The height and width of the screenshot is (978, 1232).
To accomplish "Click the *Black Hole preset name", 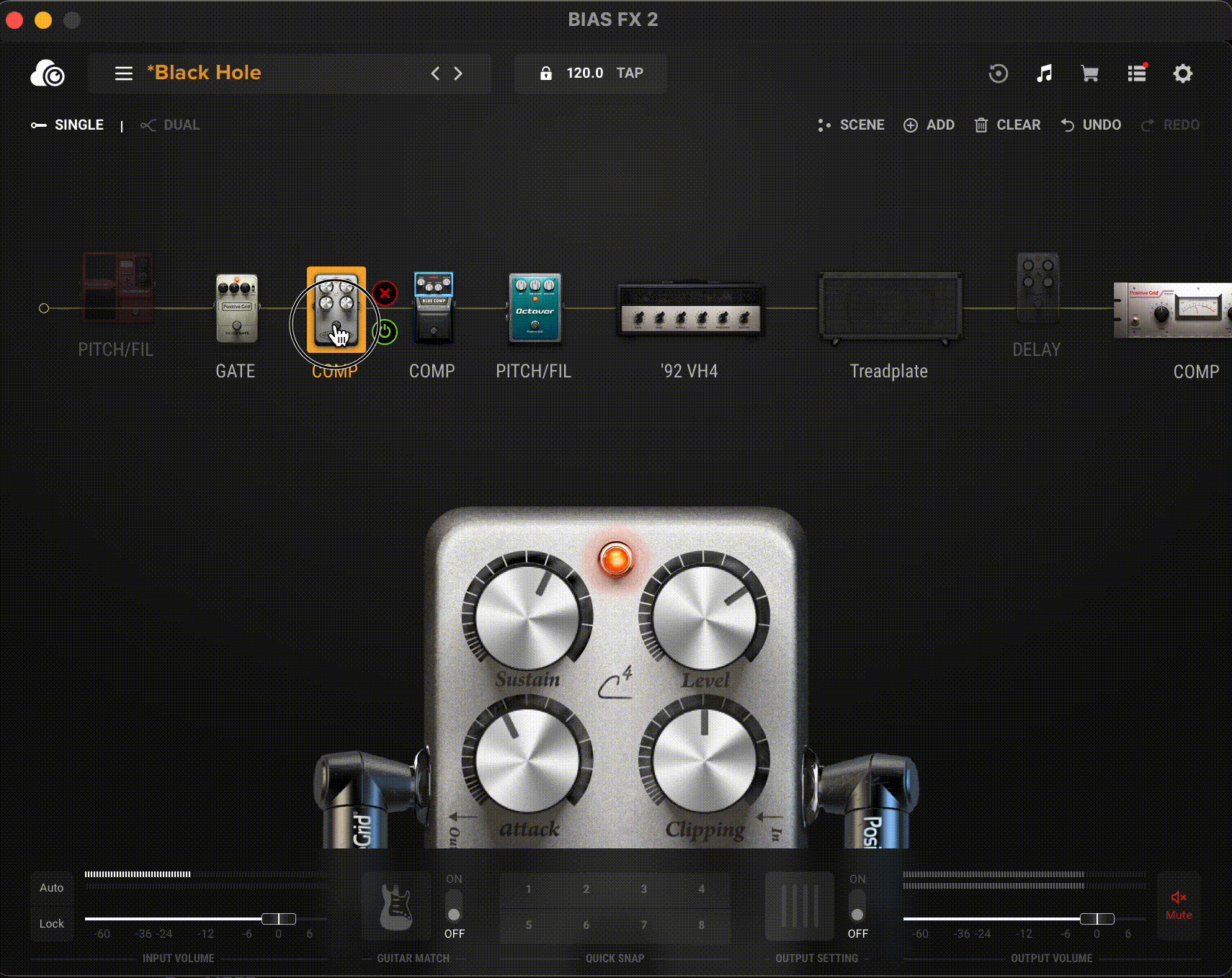I will point(204,73).
